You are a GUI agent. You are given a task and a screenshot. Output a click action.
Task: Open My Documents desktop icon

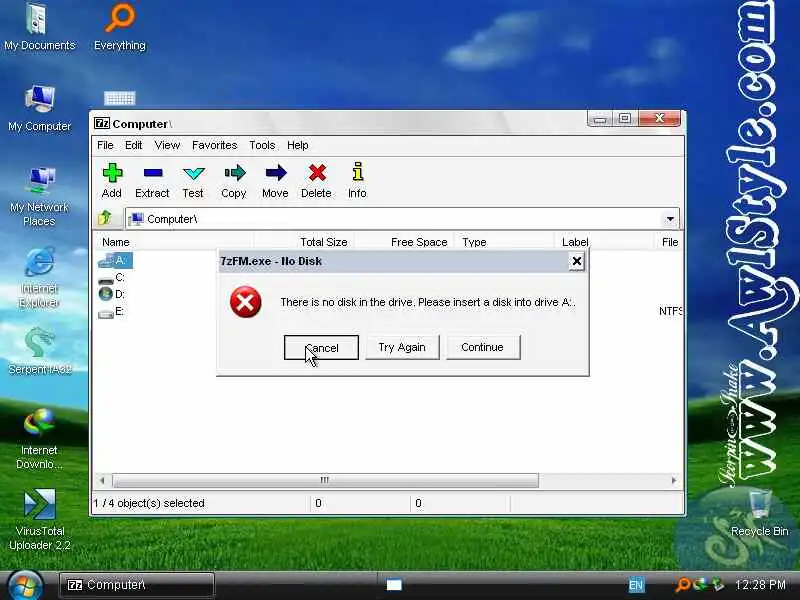pyautogui.click(x=39, y=27)
